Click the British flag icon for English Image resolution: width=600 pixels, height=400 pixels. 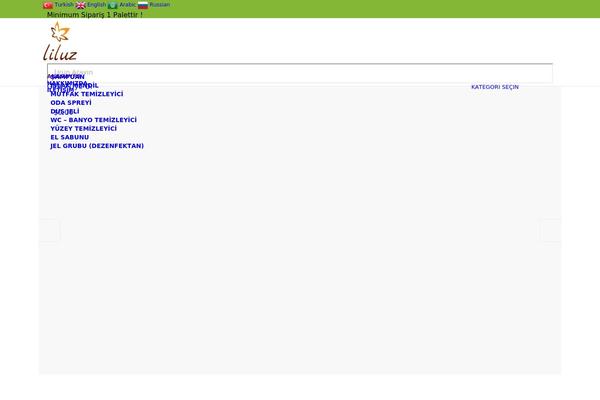coord(80,5)
